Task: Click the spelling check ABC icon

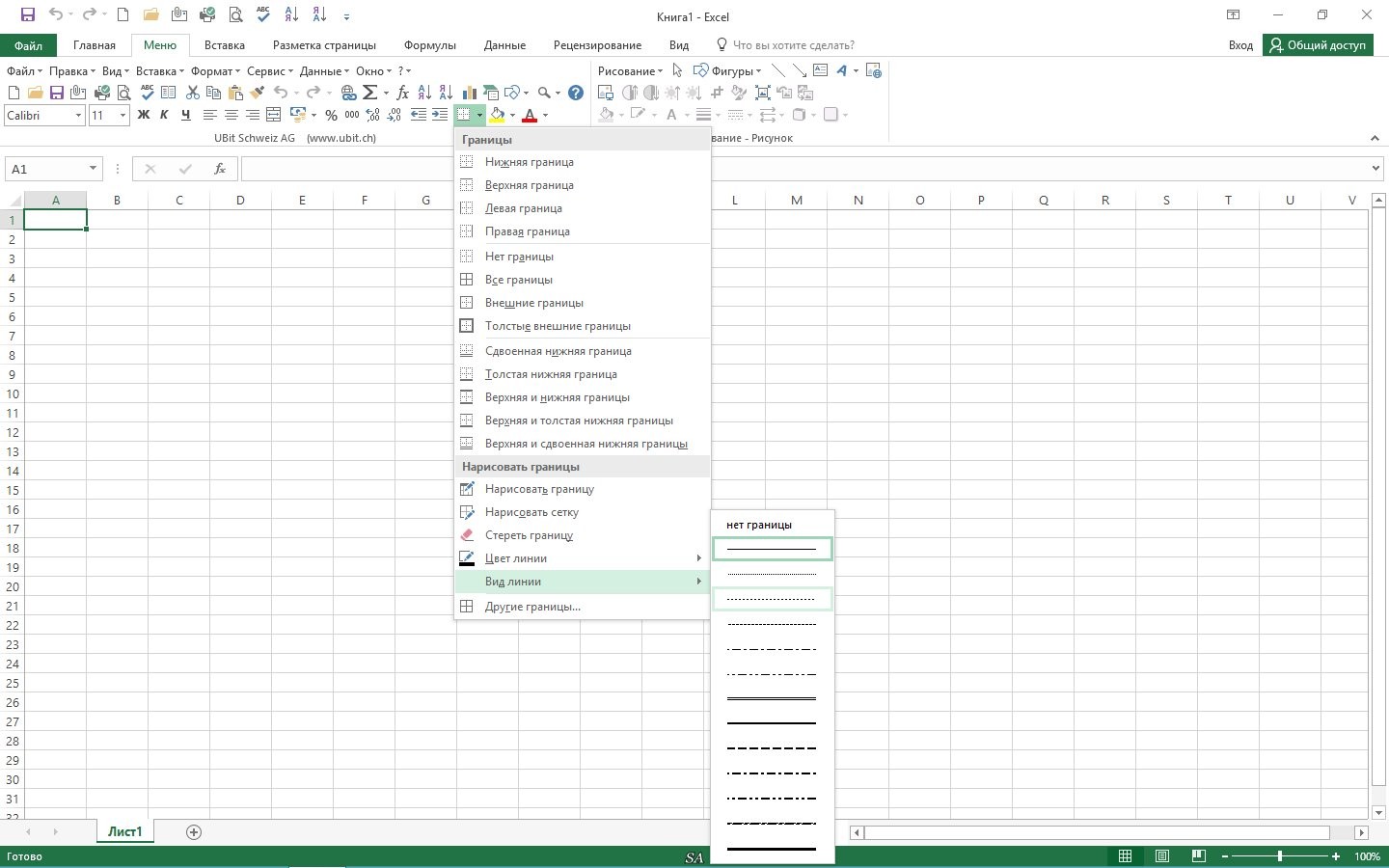Action: click(x=147, y=93)
